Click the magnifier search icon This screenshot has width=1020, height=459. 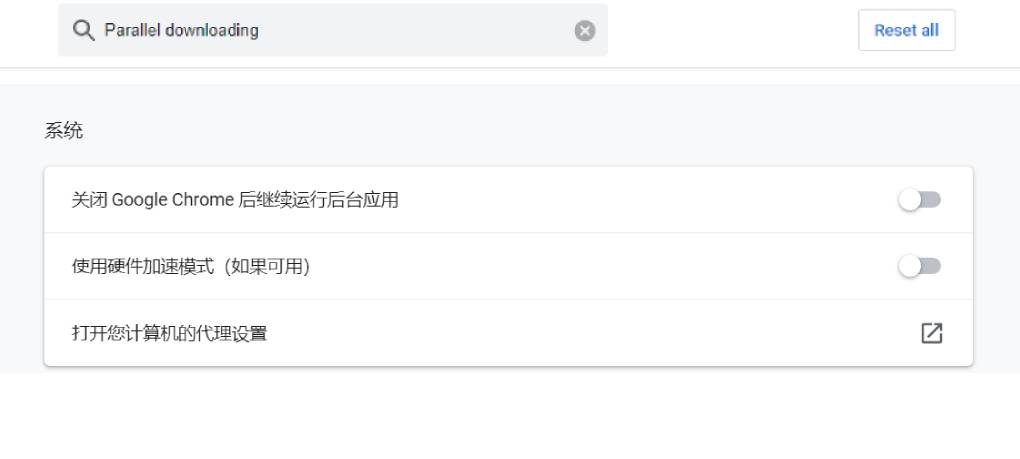[x=84, y=30]
